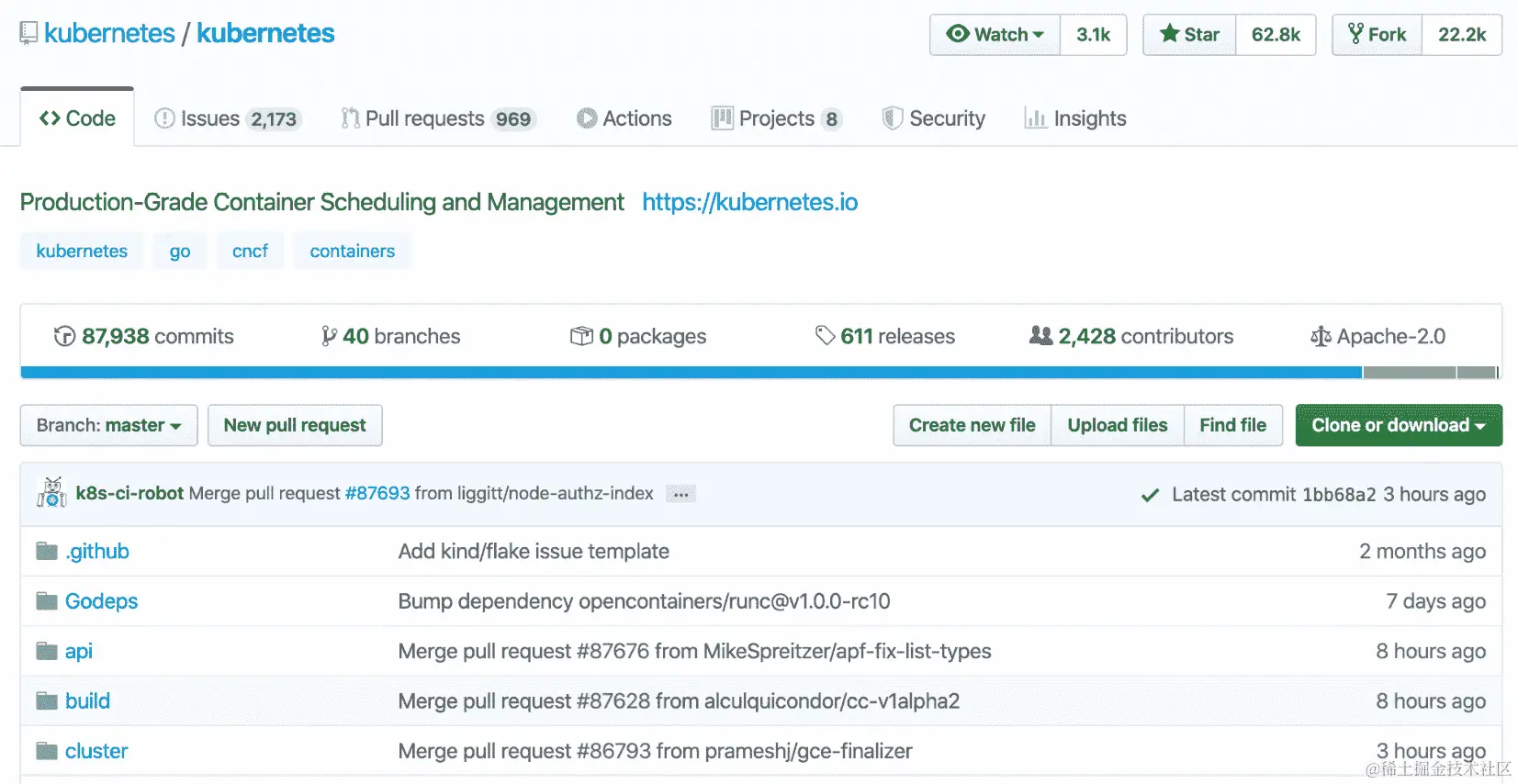This screenshot has height=784, width=1518.
Task: Open the Pull requests tab
Action: pyautogui.click(x=439, y=118)
